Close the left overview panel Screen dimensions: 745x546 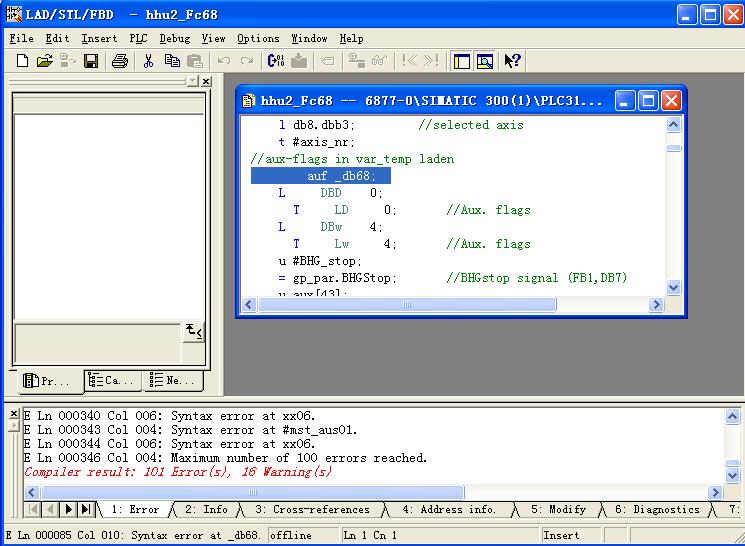click(x=206, y=82)
